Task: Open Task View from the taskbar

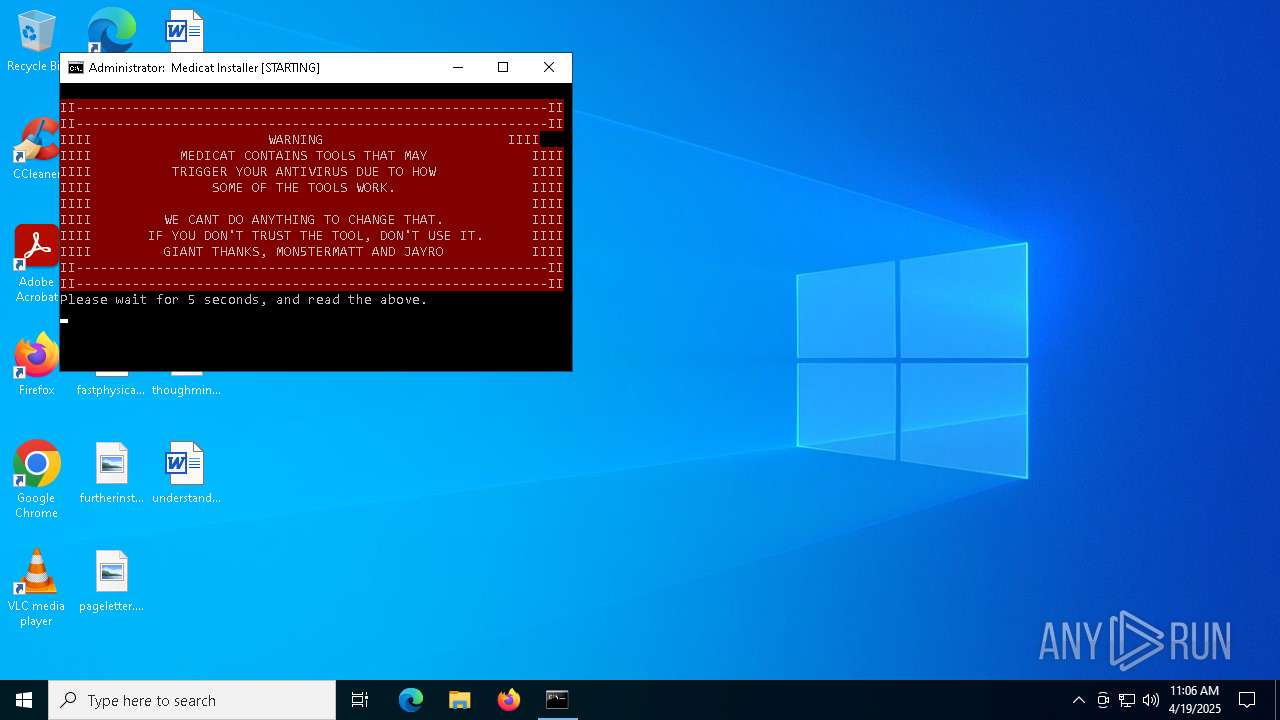Action: 360,700
